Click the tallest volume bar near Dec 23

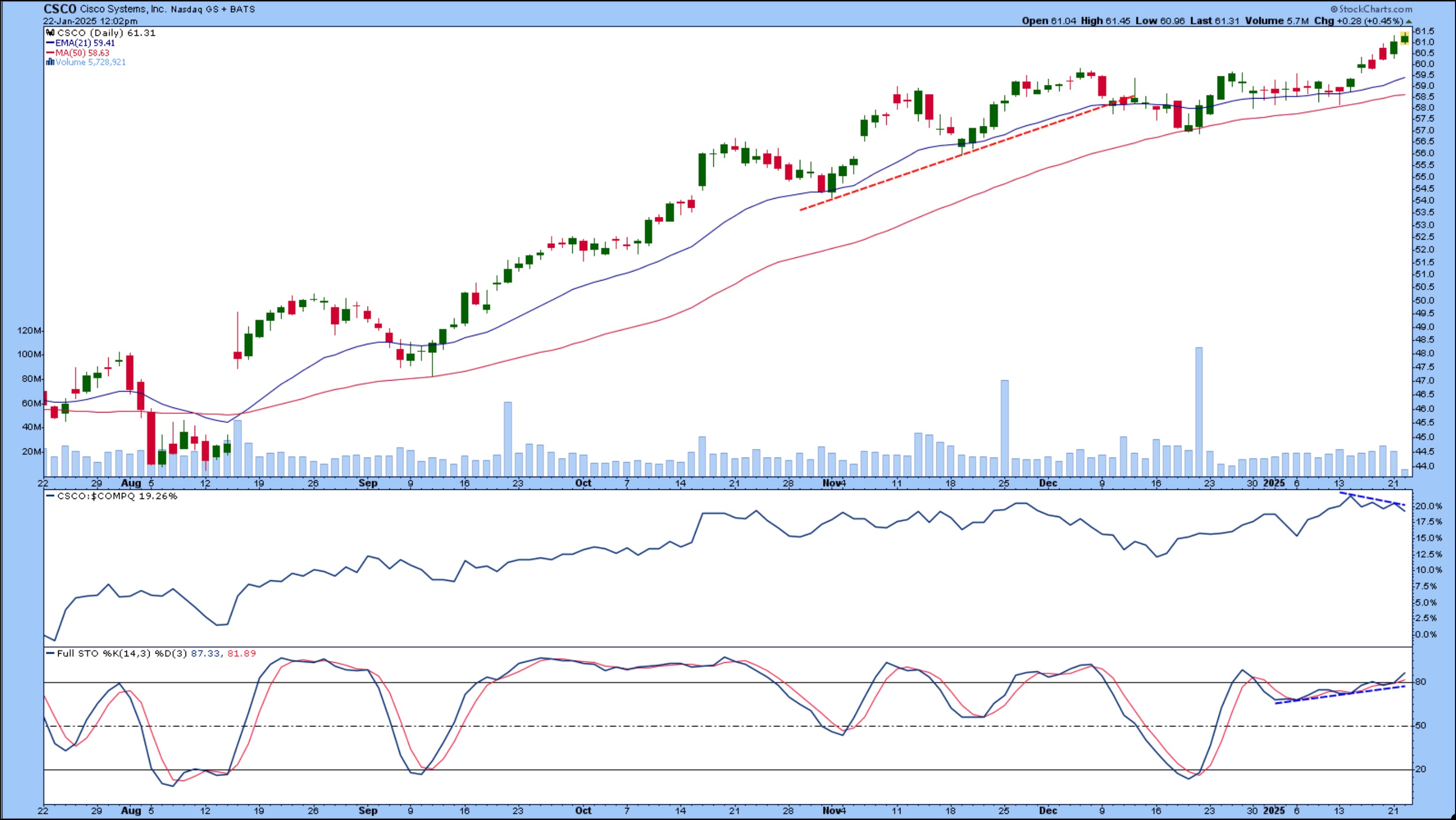click(1199, 412)
